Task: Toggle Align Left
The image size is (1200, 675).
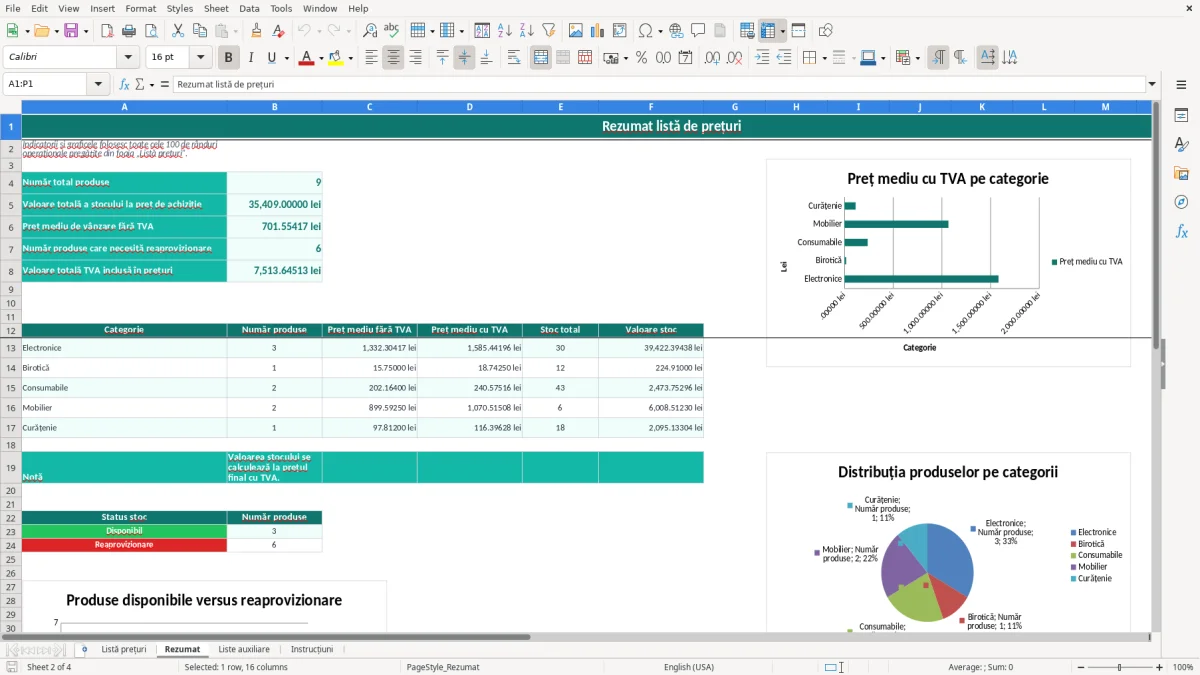Action: click(372, 58)
